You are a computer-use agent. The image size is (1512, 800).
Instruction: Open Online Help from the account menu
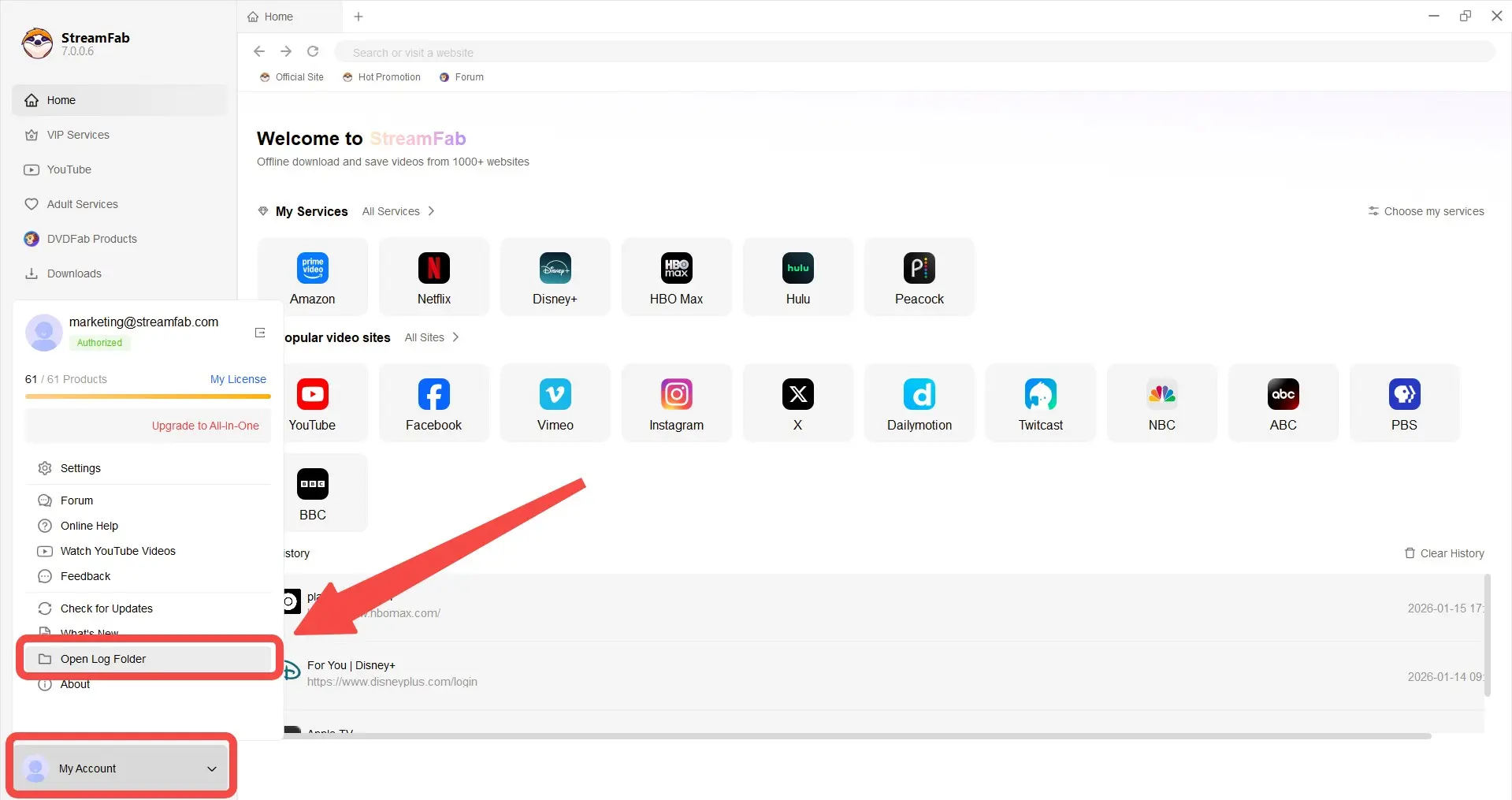click(148, 526)
